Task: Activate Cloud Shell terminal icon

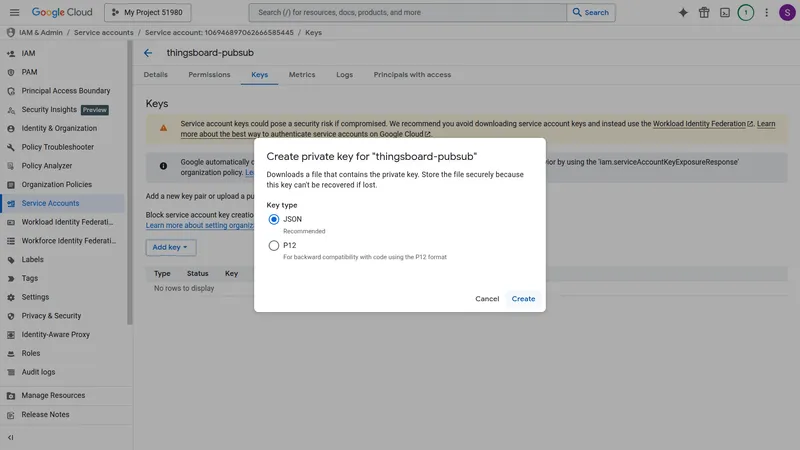Action: [724, 12]
